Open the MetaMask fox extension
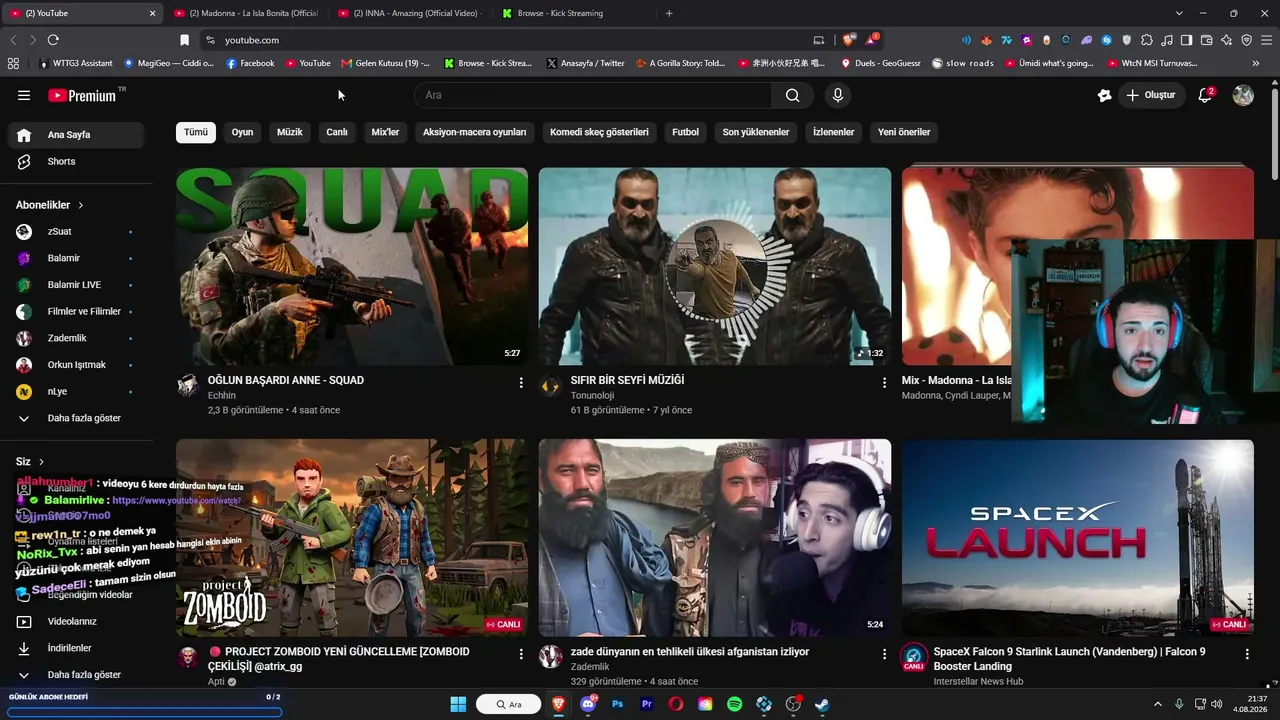The width and height of the screenshot is (1280, 720). 986,40
